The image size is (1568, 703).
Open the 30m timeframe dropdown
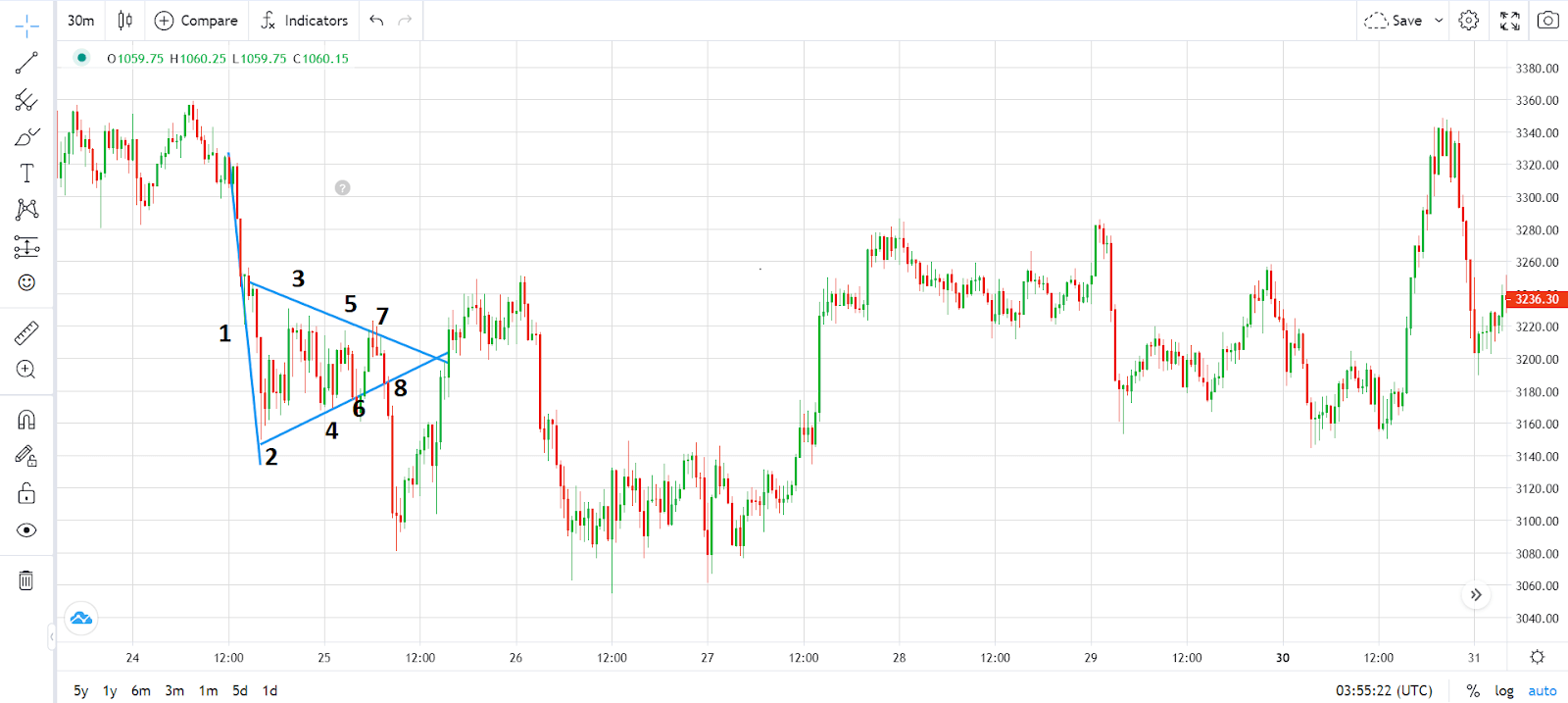click(x=81, y=21)
